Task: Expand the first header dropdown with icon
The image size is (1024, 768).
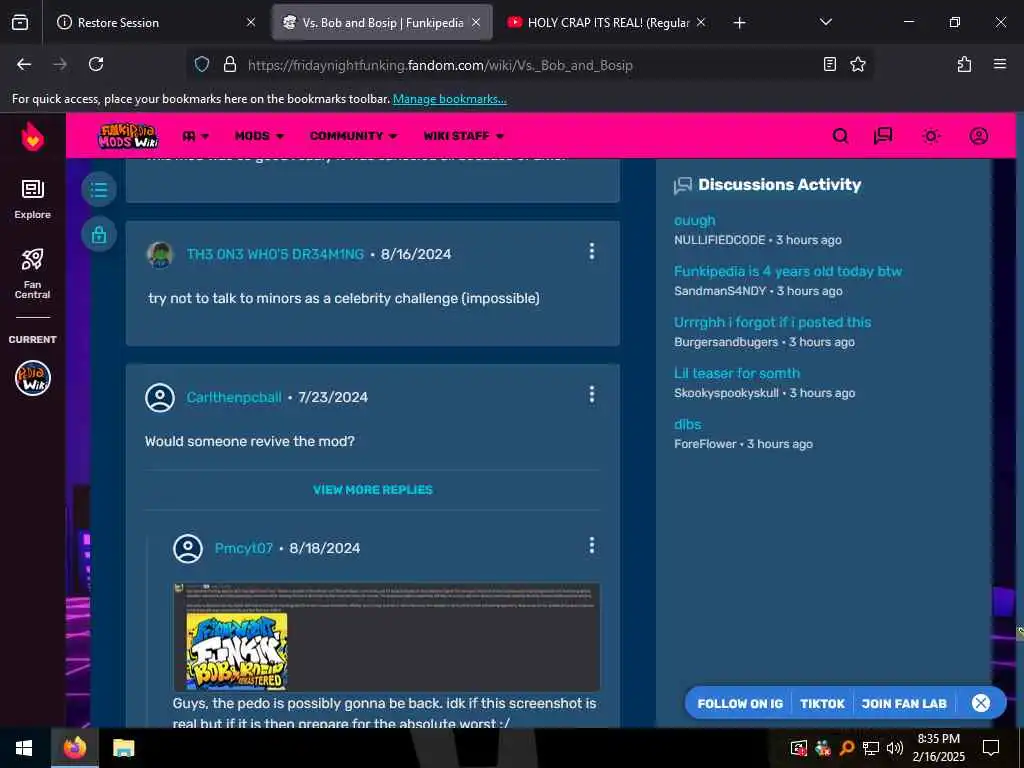Action: [x=195, y=136]
